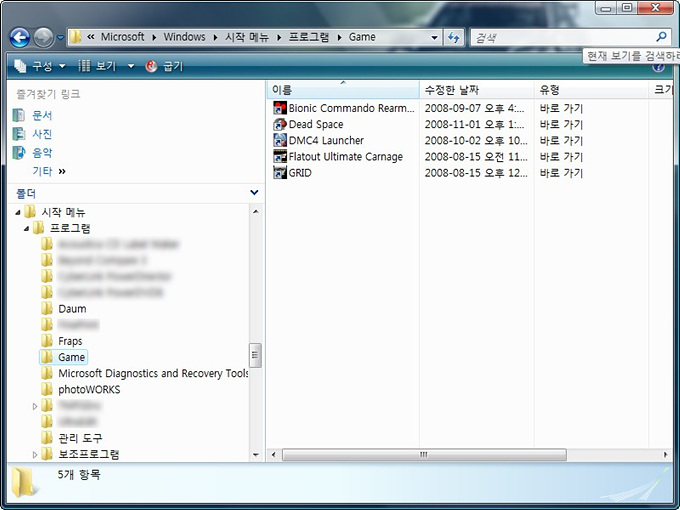Select the 보조프로그램 folder in tree

point(88,454)
